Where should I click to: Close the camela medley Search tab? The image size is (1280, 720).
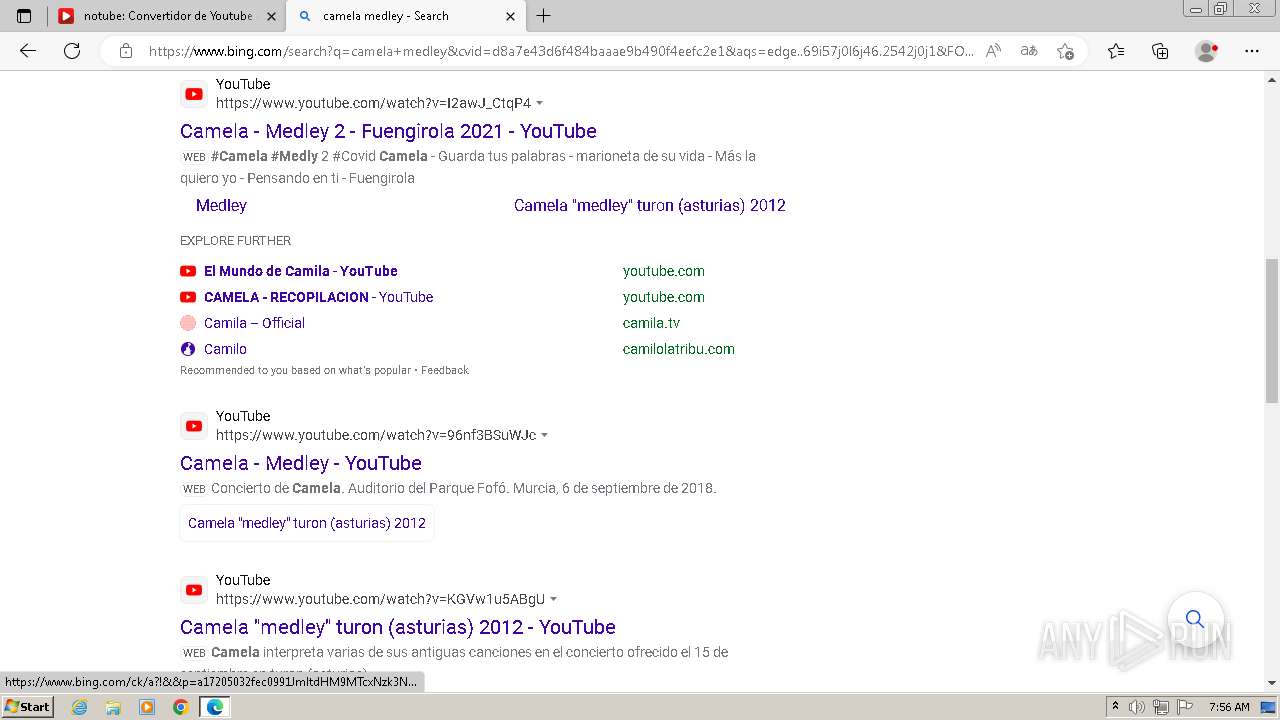510,16
